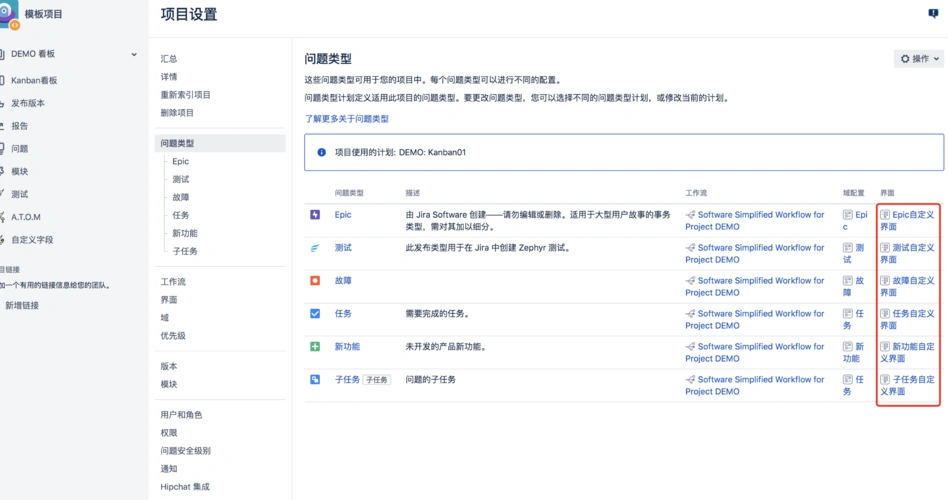
Task: Select 汇总 in project settings menu
Action: 169,59
